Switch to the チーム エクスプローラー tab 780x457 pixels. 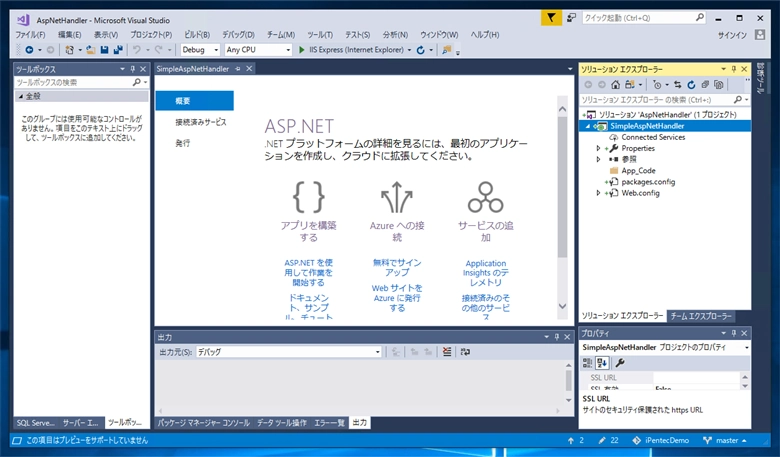coord(701,316)
